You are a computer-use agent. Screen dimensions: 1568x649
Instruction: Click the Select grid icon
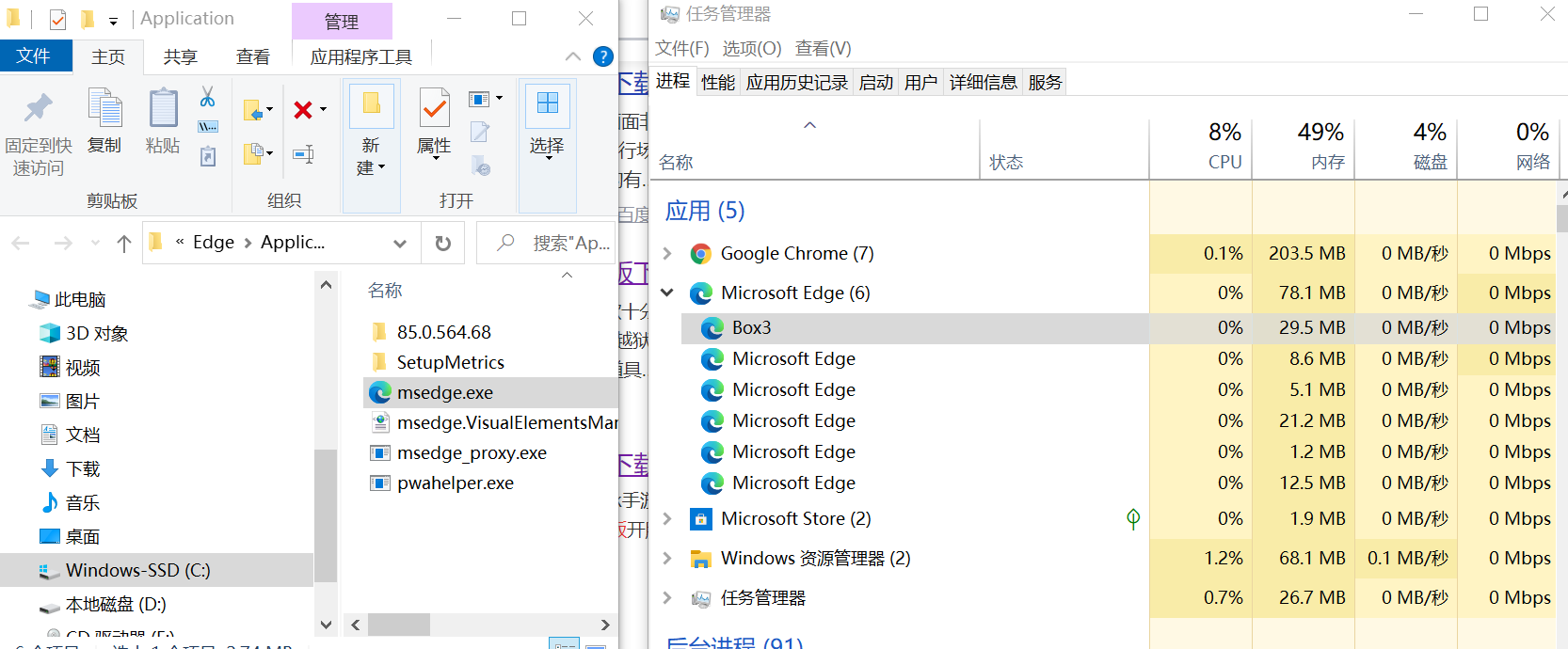coord(548,103)
